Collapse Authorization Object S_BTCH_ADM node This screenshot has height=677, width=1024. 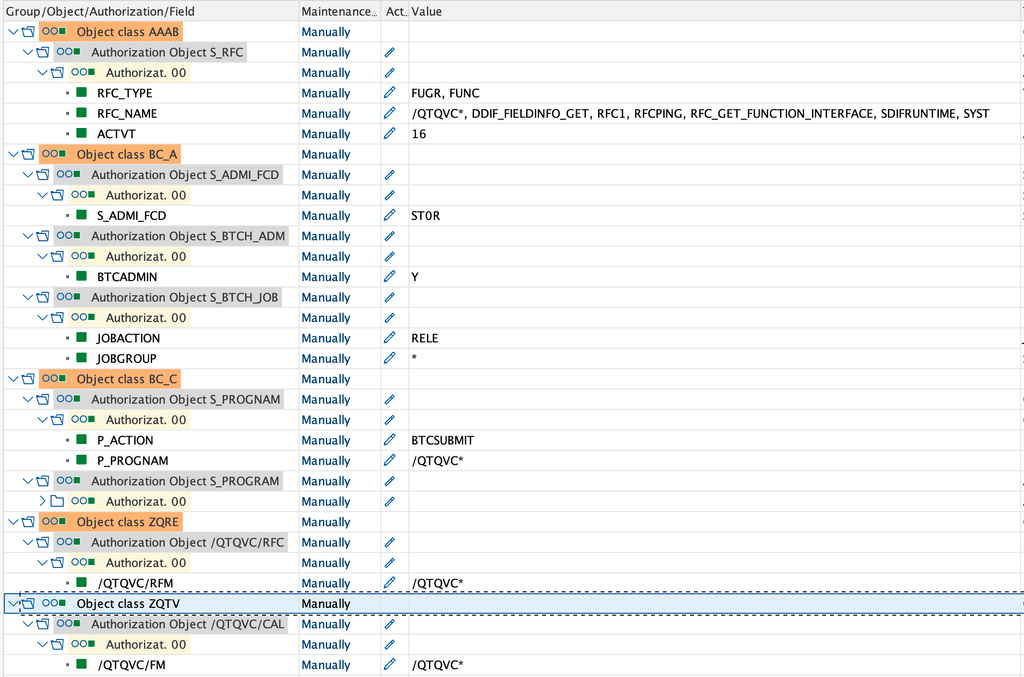click(27, 236)
